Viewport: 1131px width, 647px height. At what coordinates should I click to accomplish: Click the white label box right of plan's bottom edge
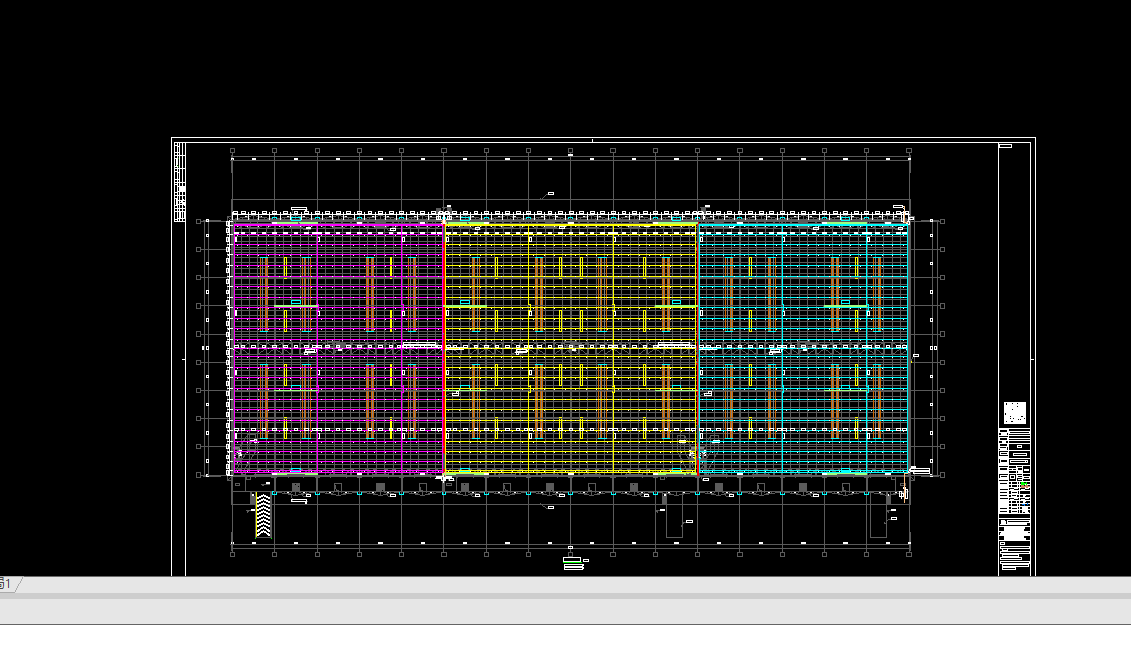pyautogui.click(x=920, y=471)
